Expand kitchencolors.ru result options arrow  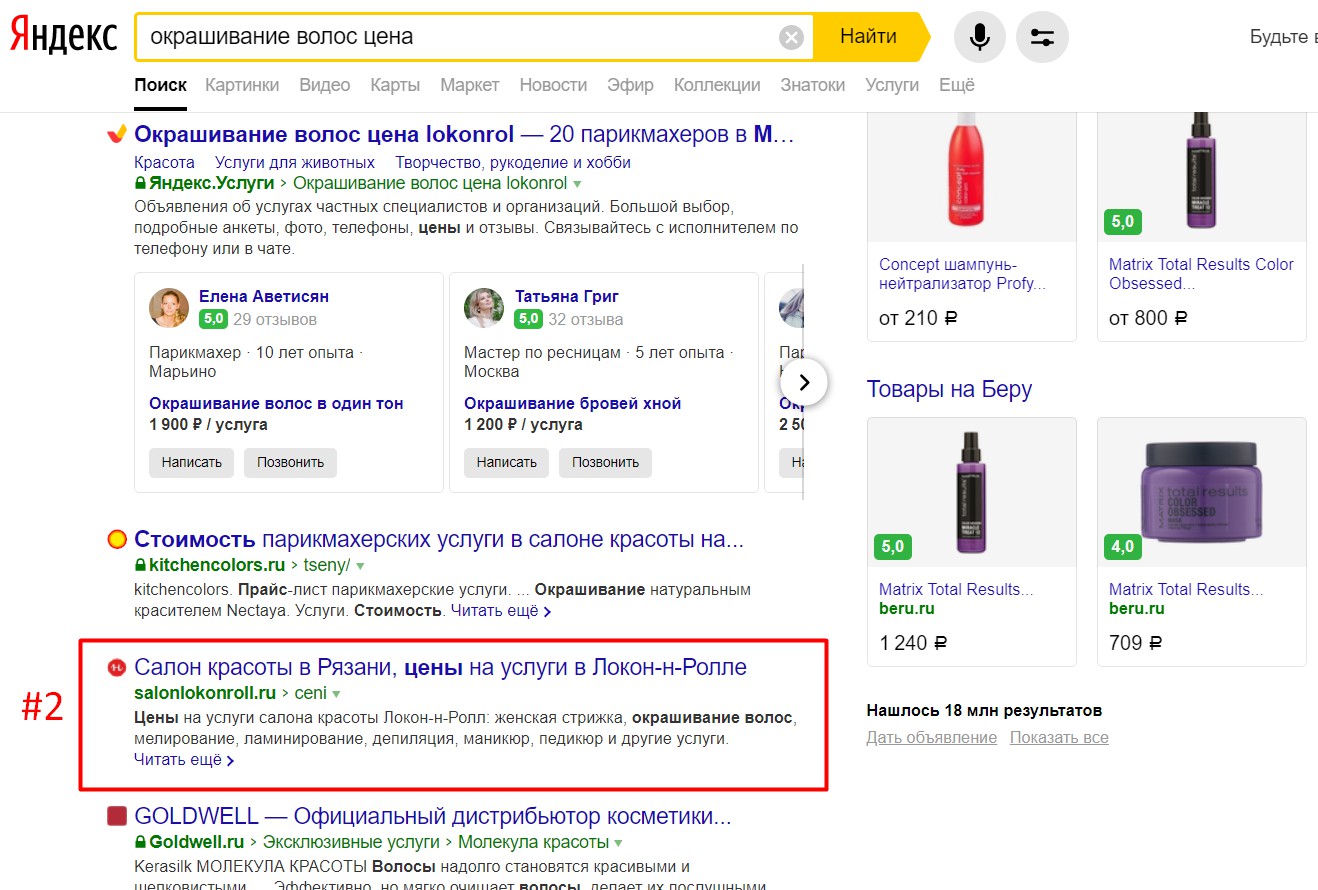[x=361, y=566]
